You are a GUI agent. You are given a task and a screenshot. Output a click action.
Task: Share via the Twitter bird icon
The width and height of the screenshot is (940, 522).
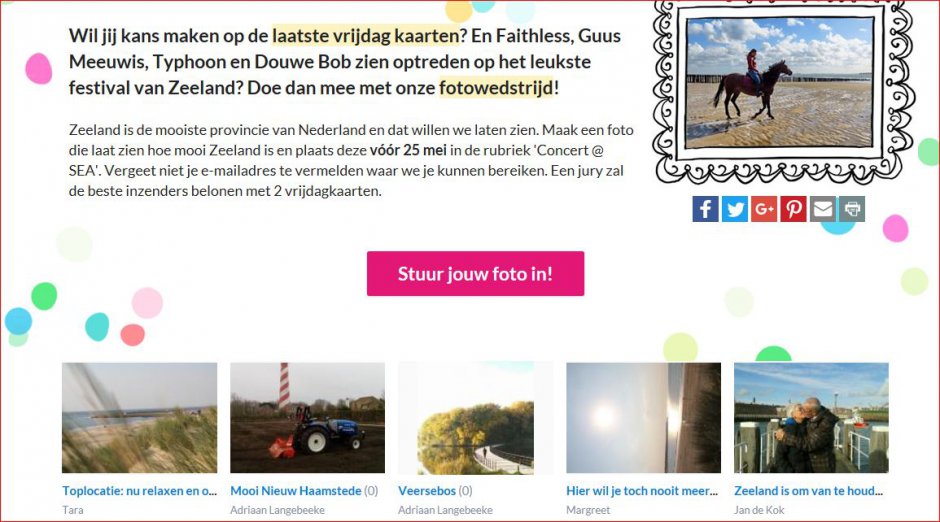[x=735, y=209]
